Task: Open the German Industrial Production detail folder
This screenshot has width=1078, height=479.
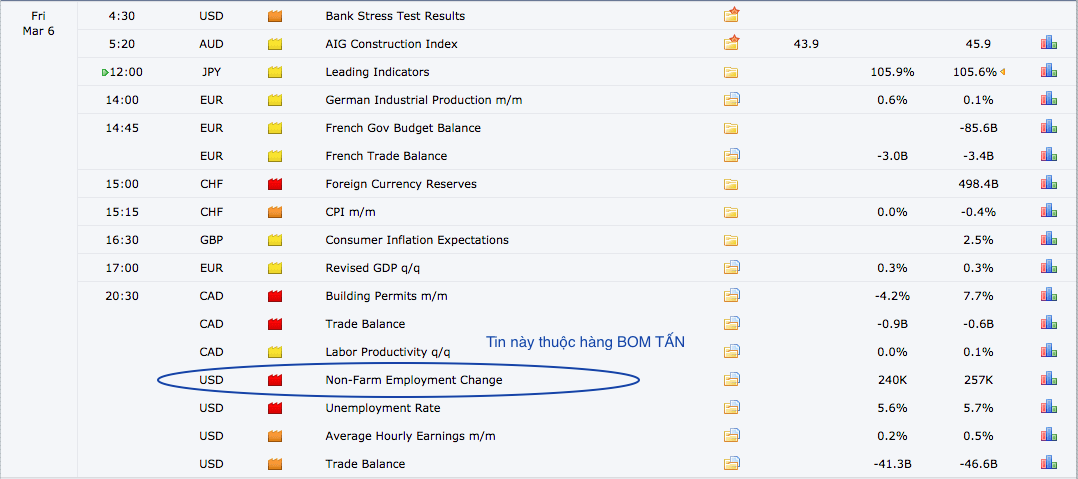Action: click(x=731, y=100)
